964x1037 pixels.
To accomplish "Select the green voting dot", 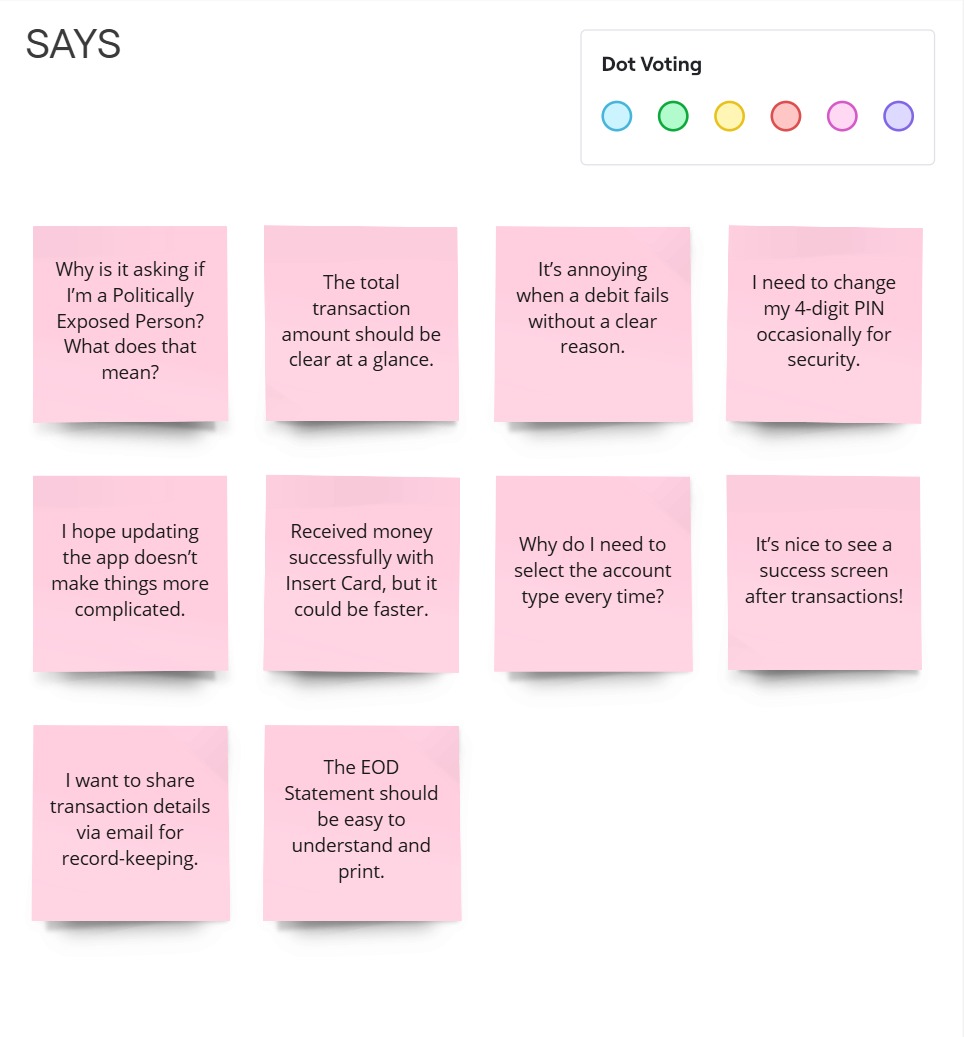I will click(x=673, y=116).
